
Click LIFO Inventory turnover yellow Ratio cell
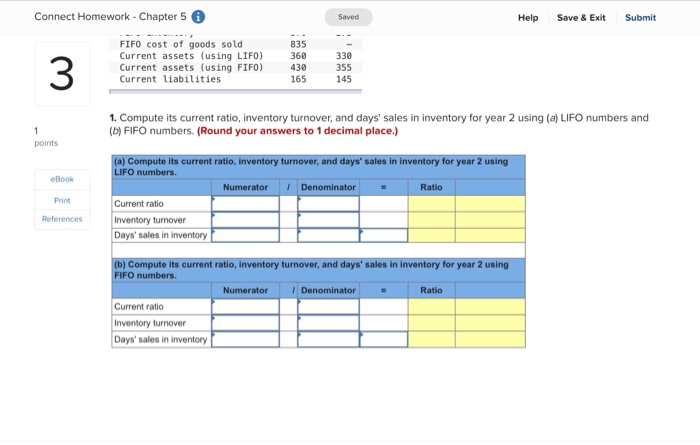pos(431,220)
